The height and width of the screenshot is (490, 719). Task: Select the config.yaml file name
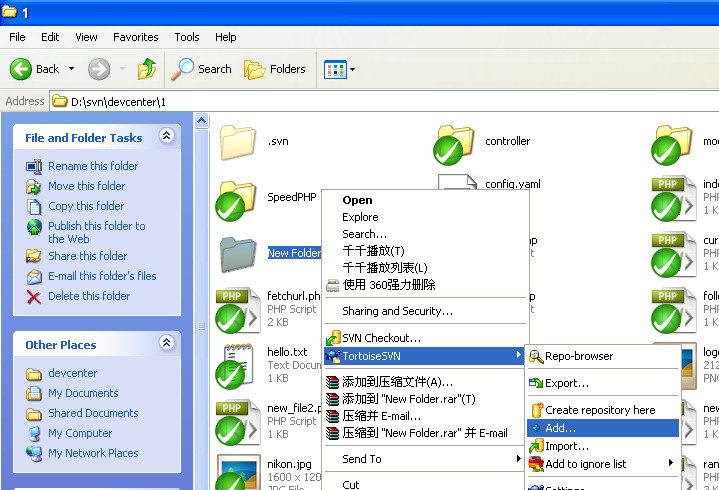[x=513, y=184]
